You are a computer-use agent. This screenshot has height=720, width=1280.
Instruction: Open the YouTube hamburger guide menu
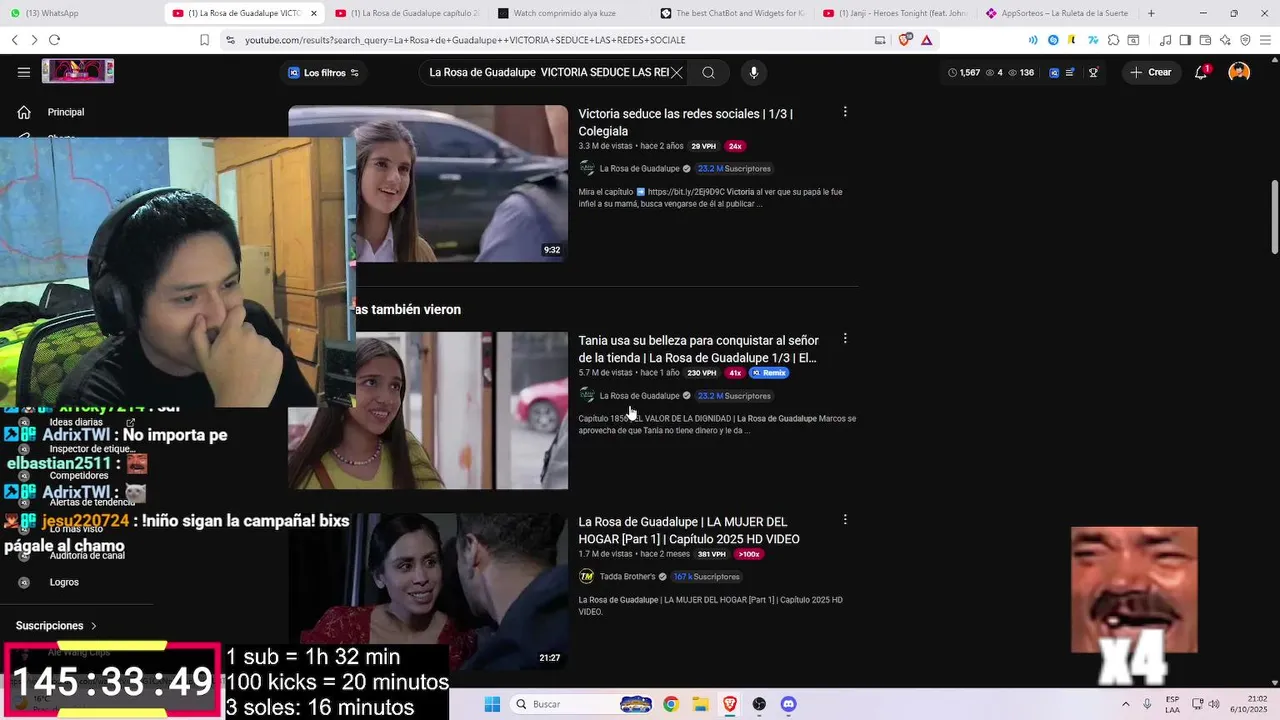[24, 72]
